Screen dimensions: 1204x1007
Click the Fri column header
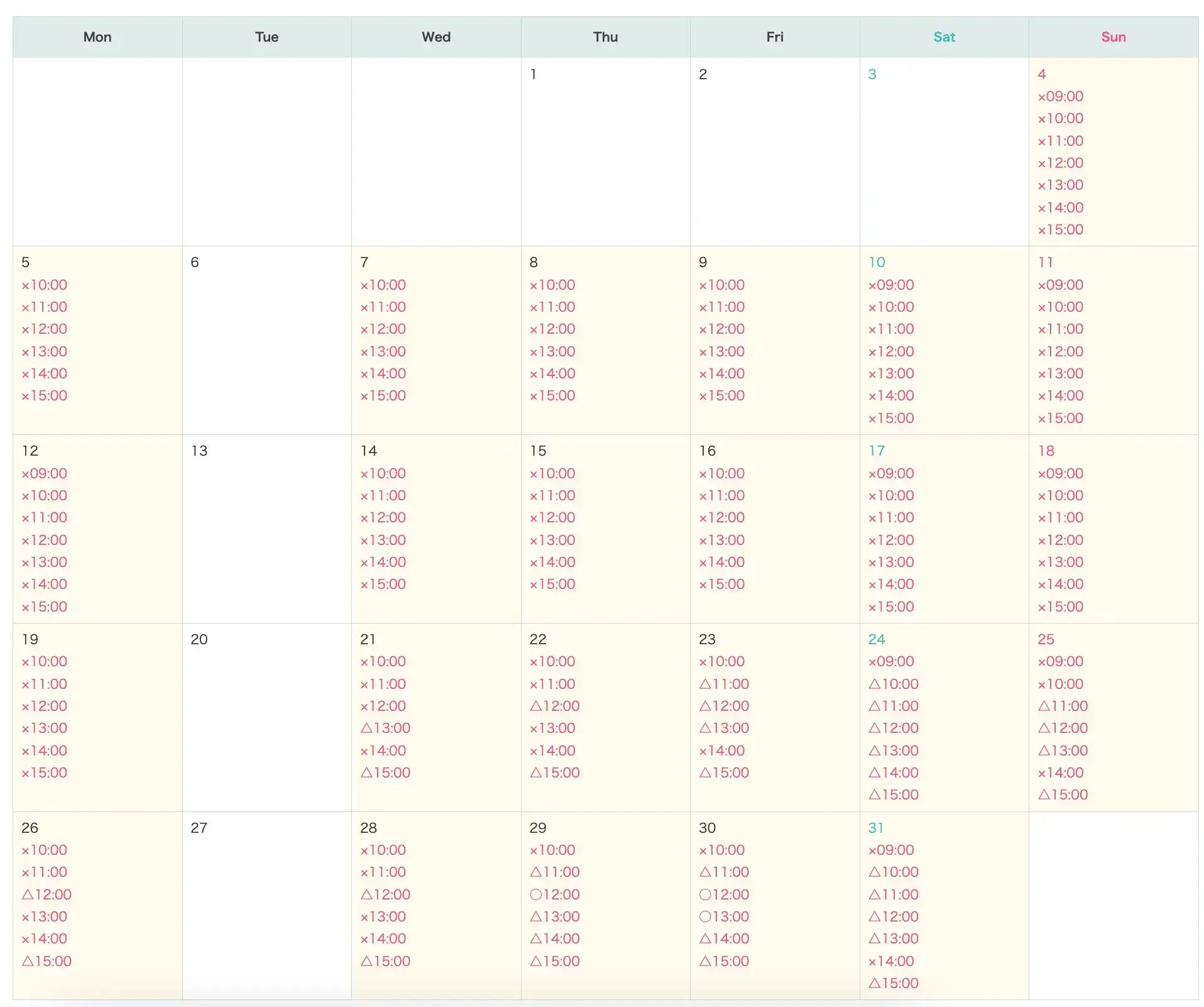pos(775,36)
